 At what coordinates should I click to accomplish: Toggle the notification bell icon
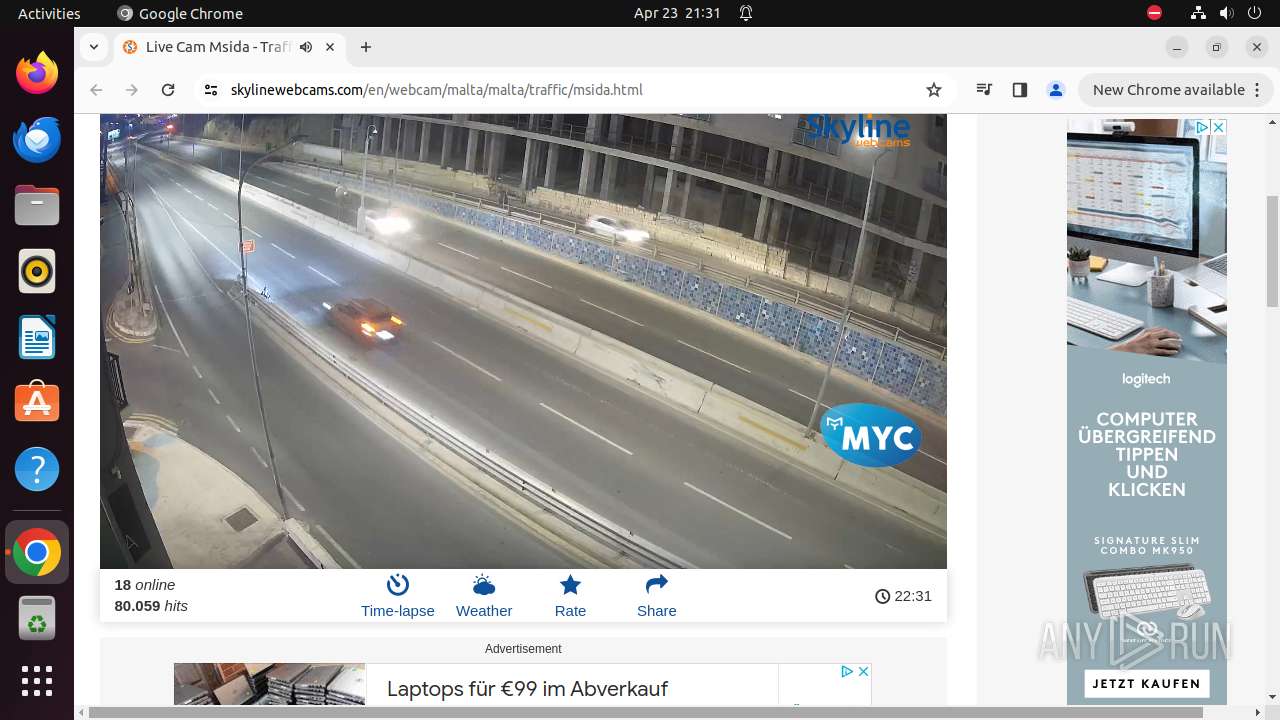point(746,13)
